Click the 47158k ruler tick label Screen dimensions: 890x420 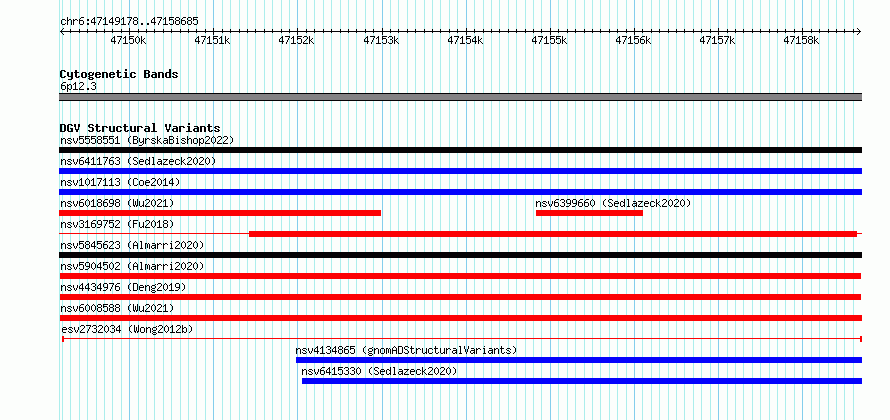point(801,40)
